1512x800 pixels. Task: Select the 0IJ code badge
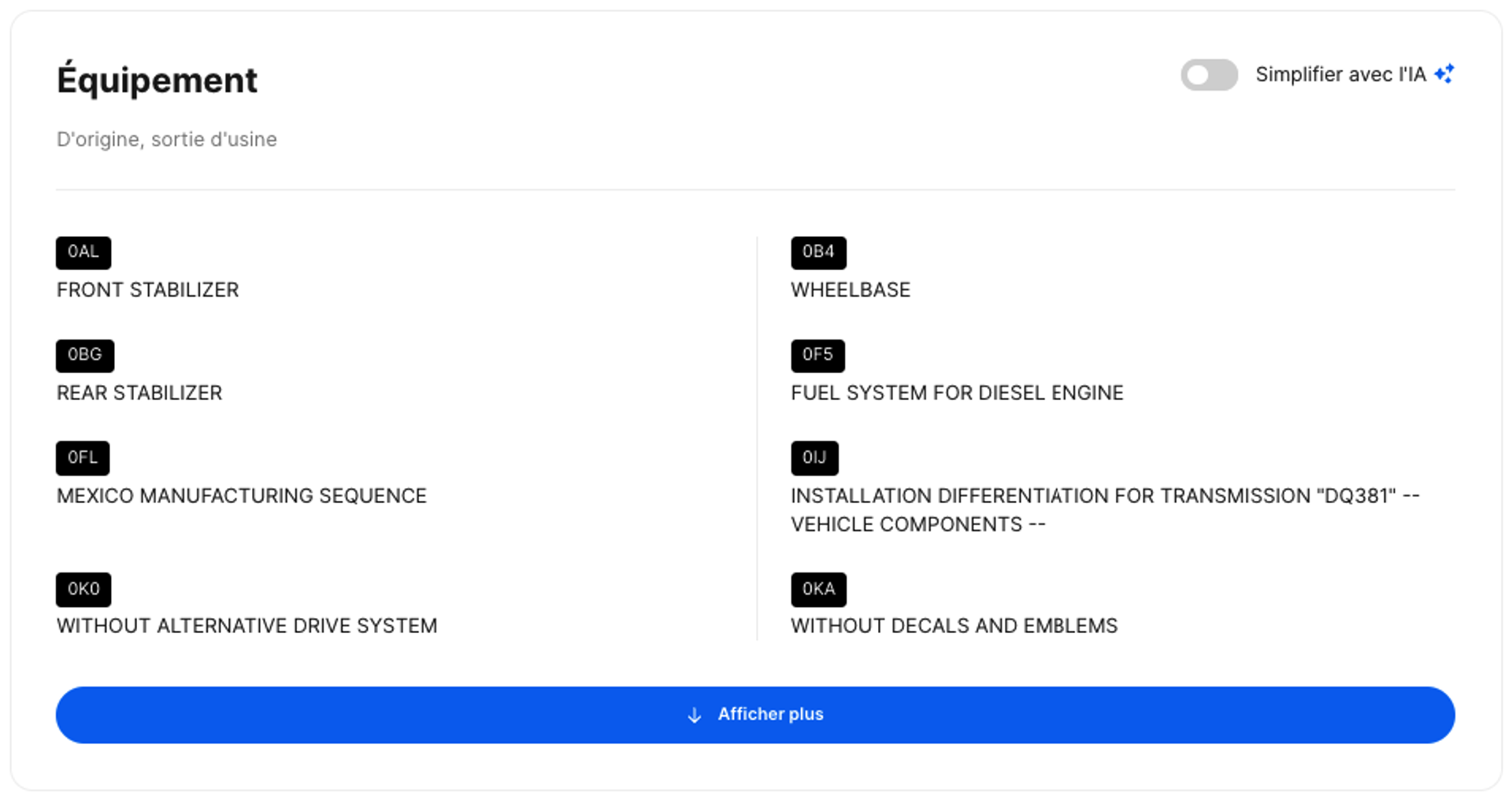coord(814,458)
